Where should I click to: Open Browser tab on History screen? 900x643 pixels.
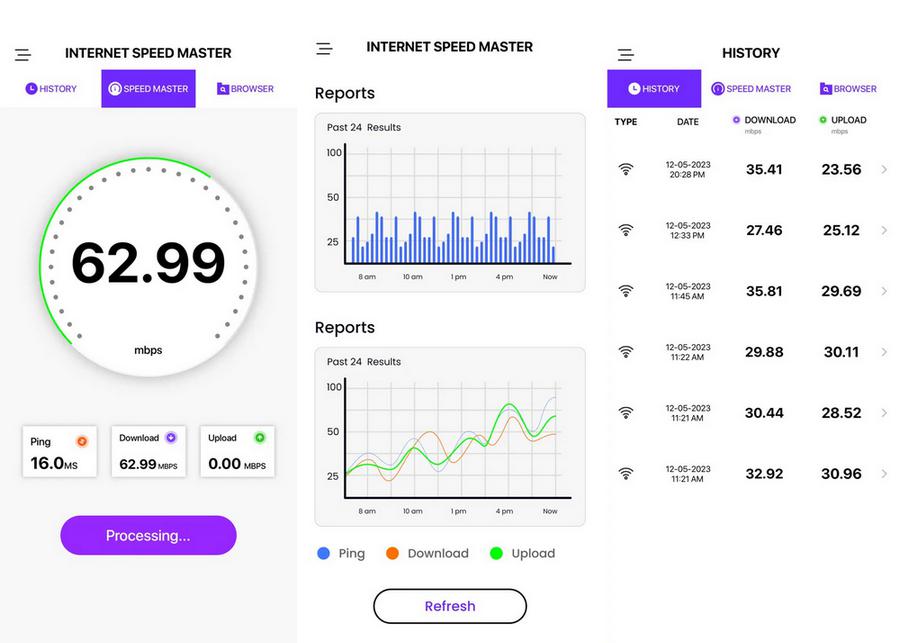tap(848, 88)
